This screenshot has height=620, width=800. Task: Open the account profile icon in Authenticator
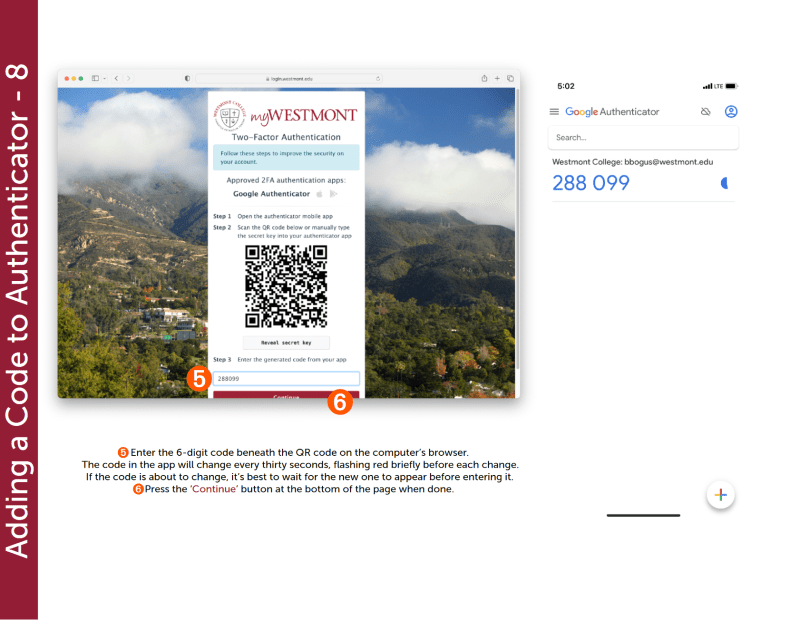pyautogui.click(x=731, y=112)
